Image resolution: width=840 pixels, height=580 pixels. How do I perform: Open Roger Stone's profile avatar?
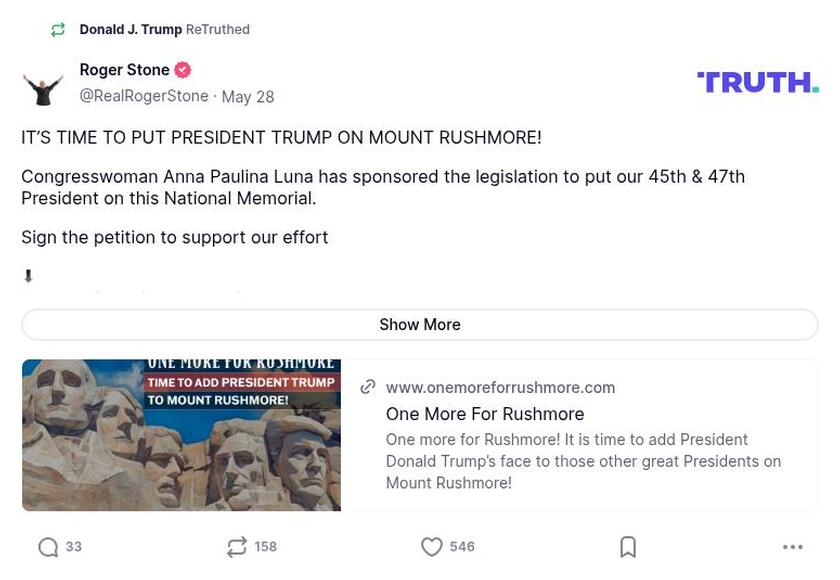click(43, 87)
